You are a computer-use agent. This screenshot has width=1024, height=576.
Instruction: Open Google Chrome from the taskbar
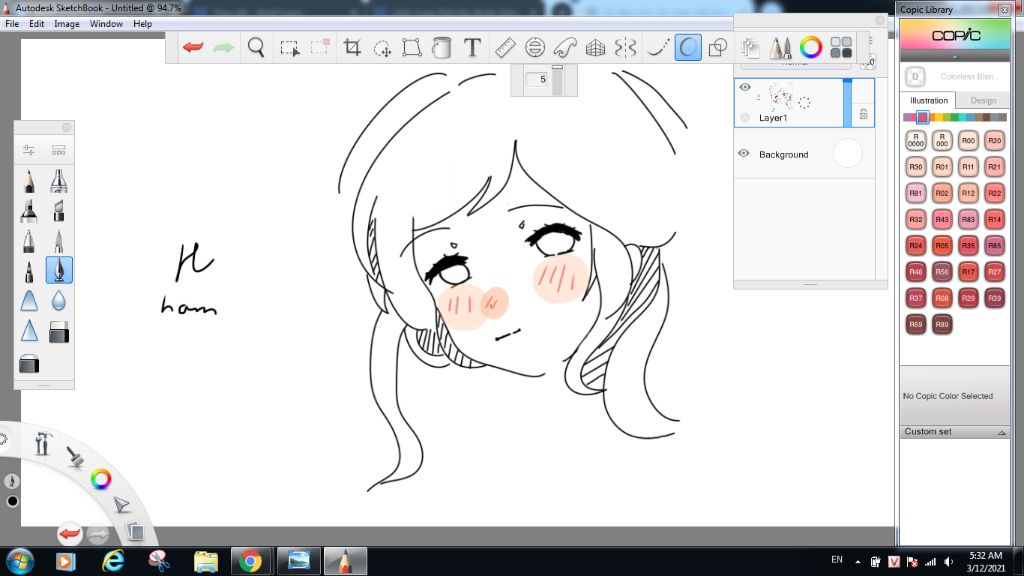[x=250, y=561]
